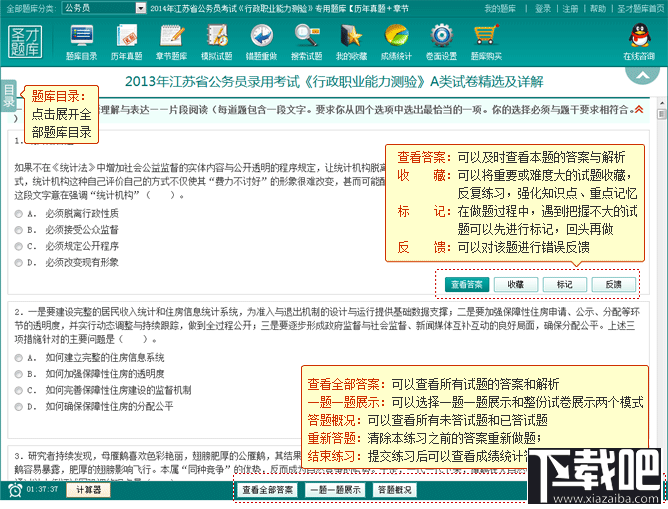Open the 卷面设置 gear icon
This screenshot has height=509, width=668.
point(441,42)
